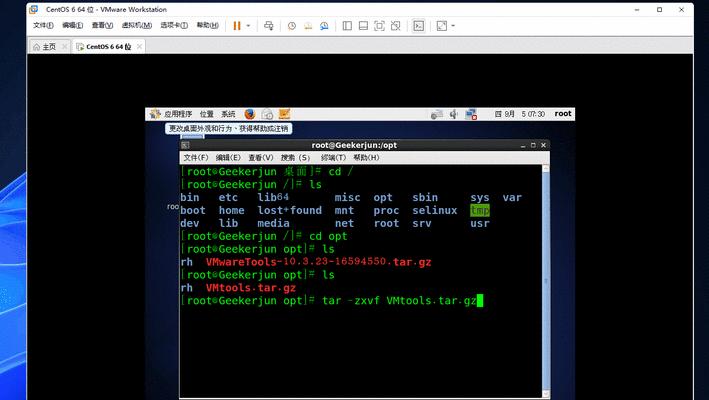Screen dimensions: 709x400
Task: Open the snapshot manager icon
Action: tap(324, 26)
